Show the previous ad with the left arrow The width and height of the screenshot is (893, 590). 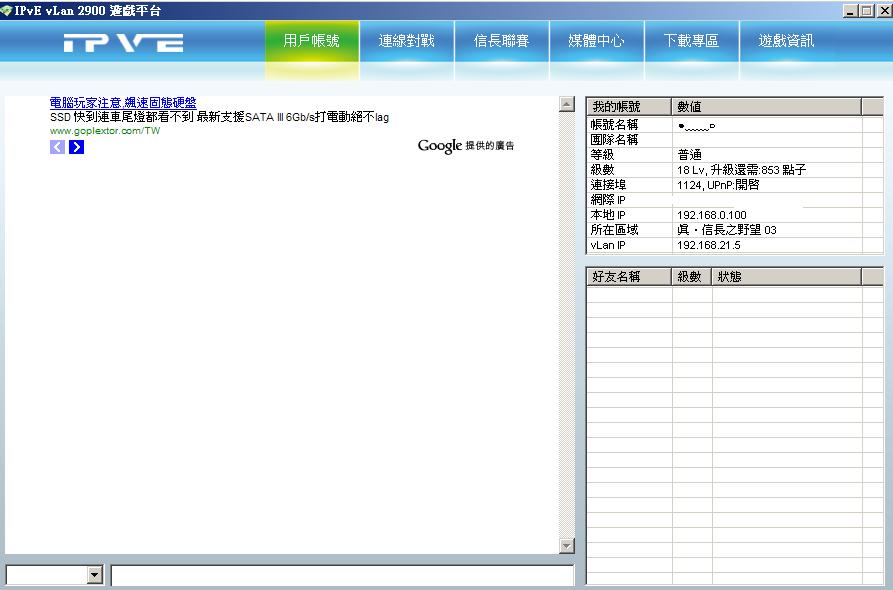tap(58, 147)
